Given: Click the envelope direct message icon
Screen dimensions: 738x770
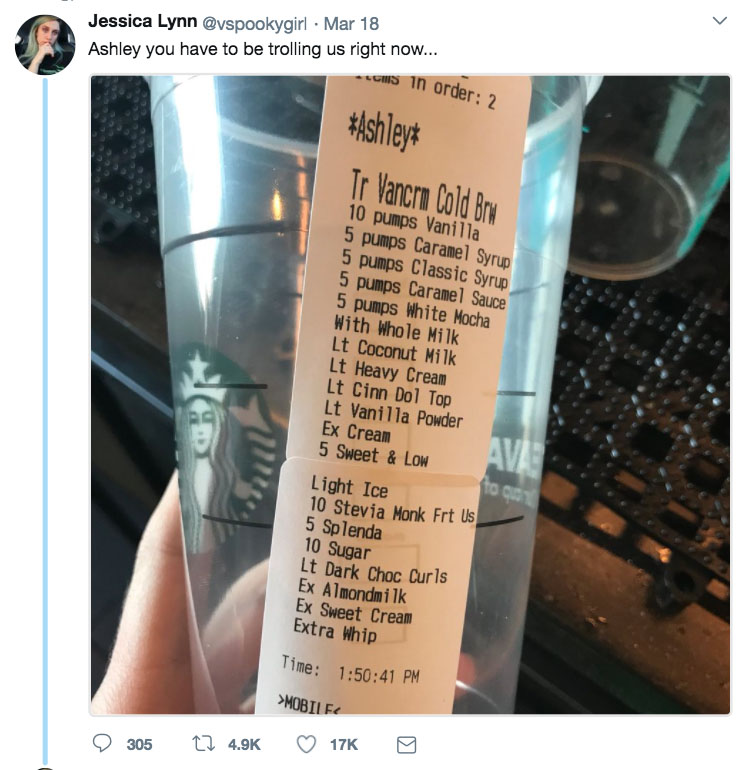Looking at the screenshot, I should click(x=406, y=744).
